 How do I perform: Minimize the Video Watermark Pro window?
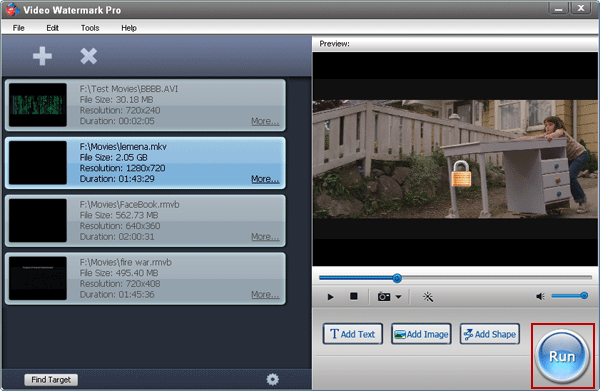tap(559, 8)
